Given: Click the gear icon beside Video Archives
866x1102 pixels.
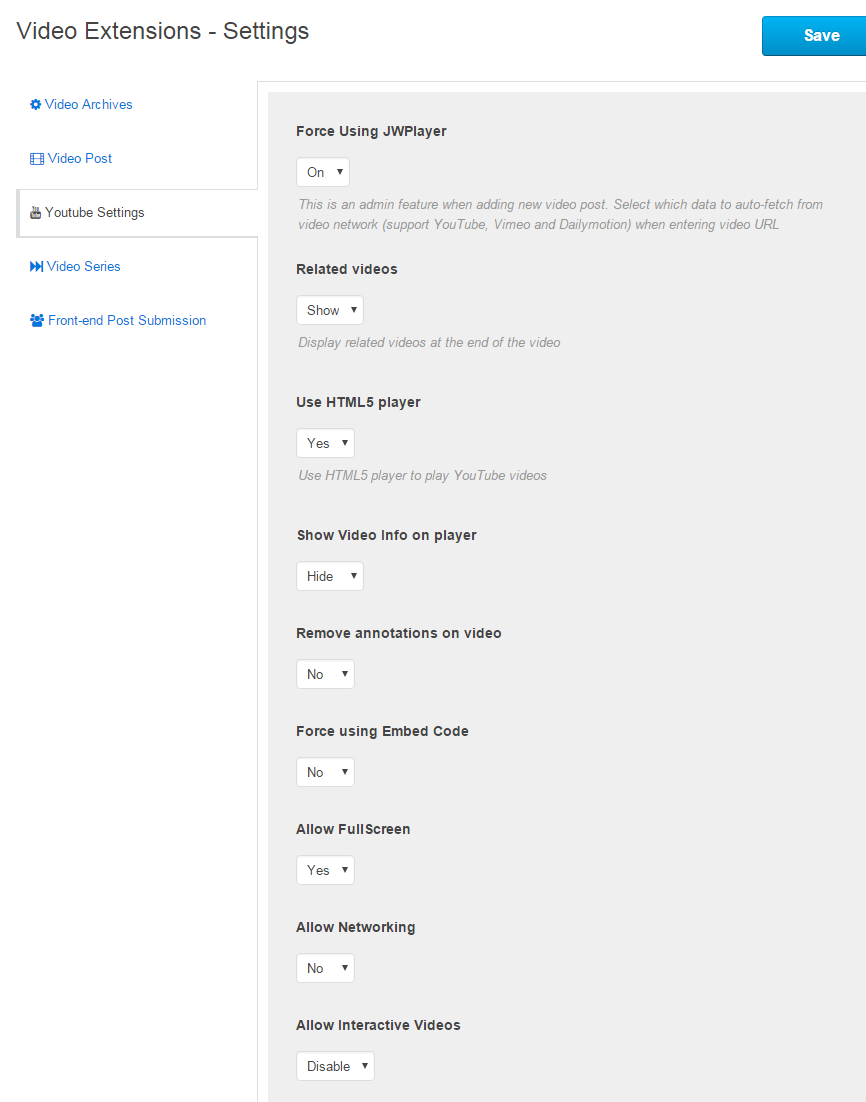Looking at the screenshot, I should (x=36, y=105).
